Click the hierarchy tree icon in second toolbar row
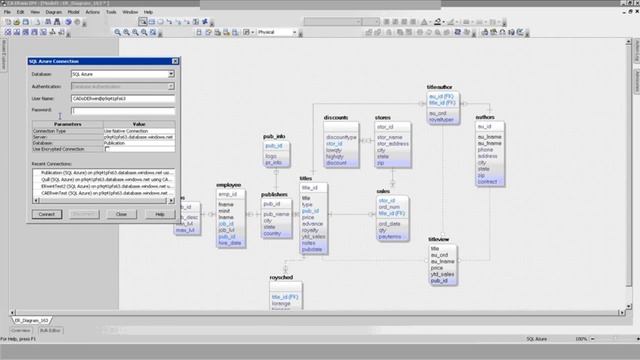Screen dimensions: 640x360 coord(52,32)
